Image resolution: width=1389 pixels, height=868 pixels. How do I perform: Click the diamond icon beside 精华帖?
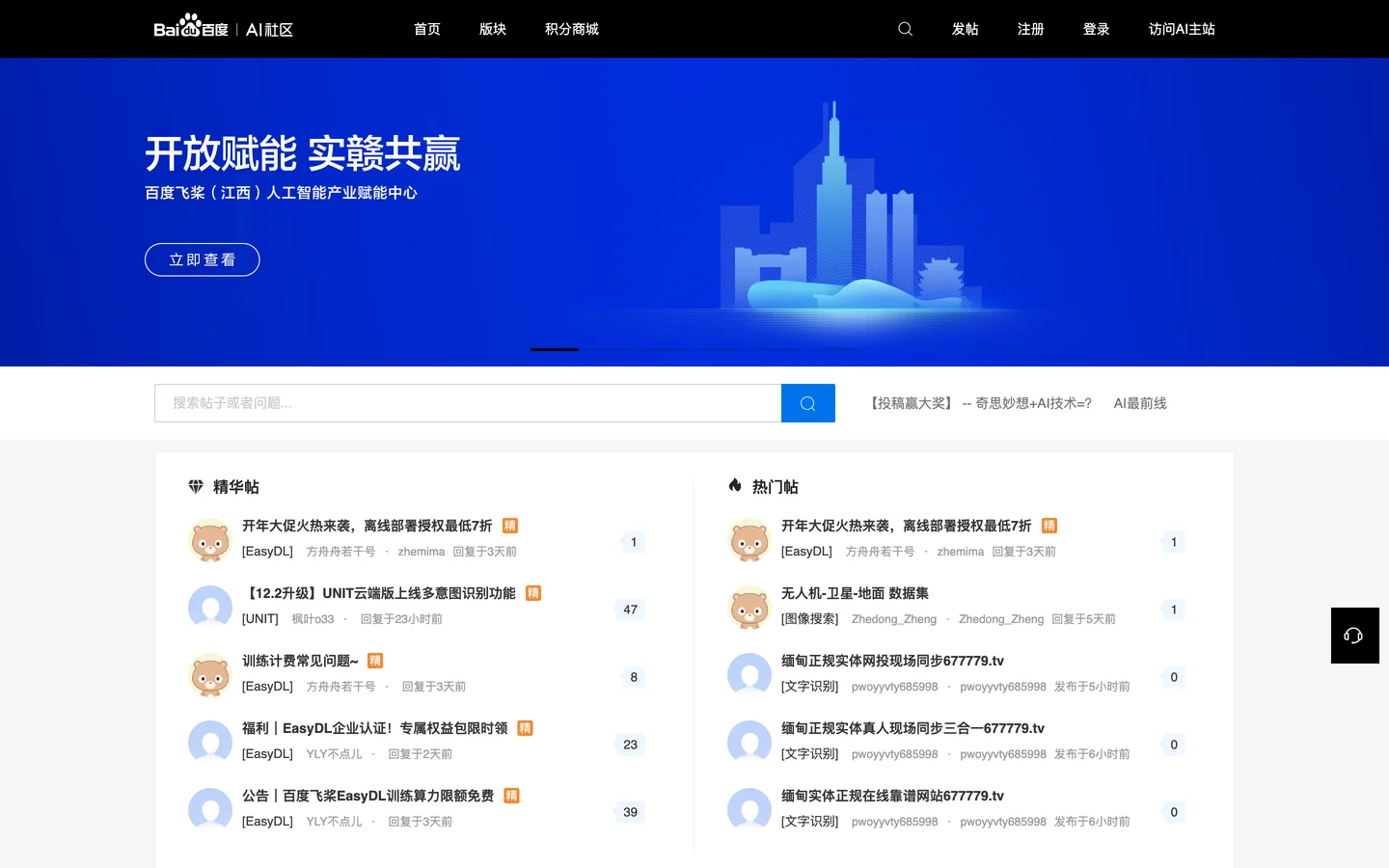[196, 486]
